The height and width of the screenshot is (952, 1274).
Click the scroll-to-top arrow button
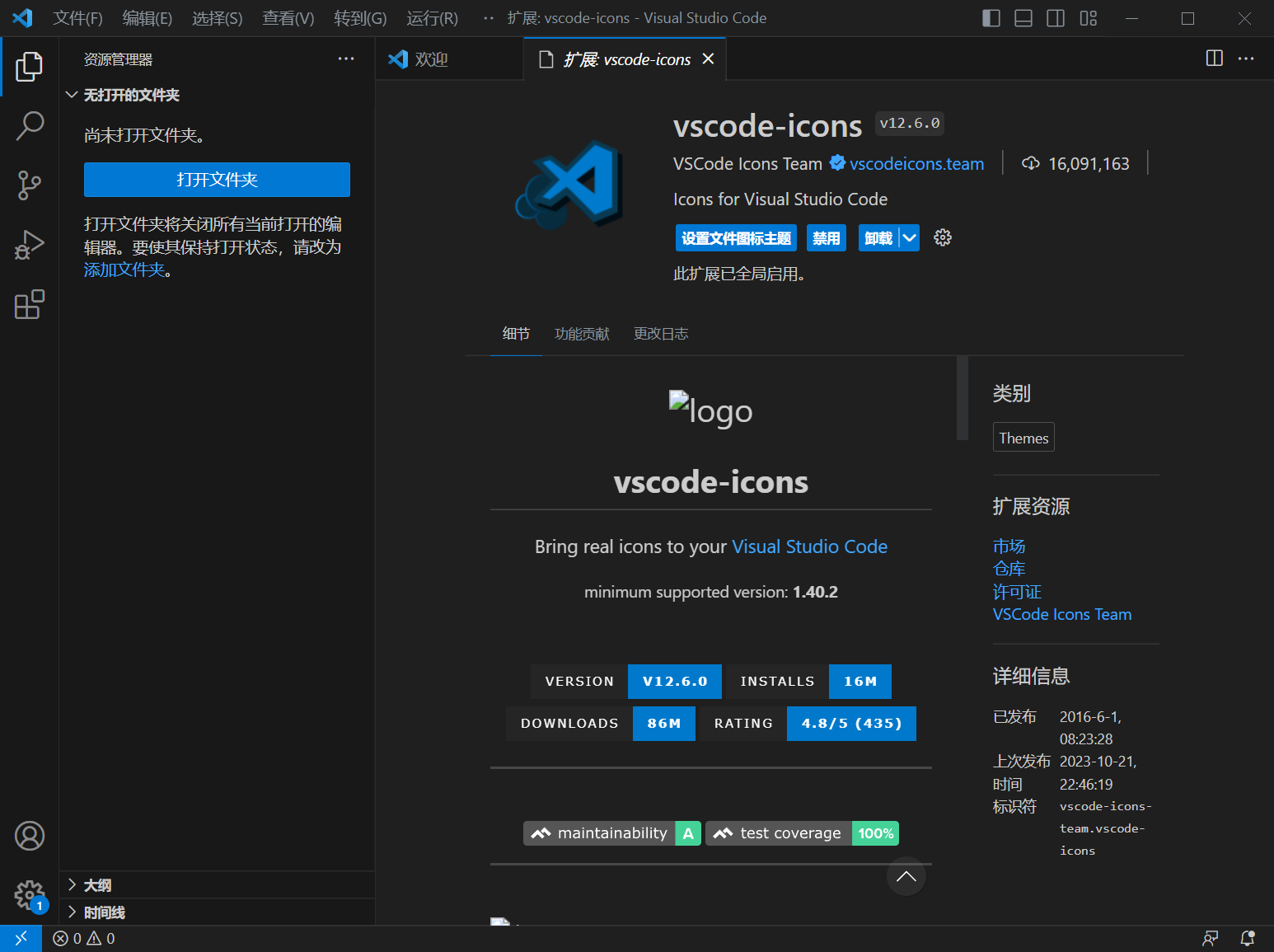pos(906,876)
